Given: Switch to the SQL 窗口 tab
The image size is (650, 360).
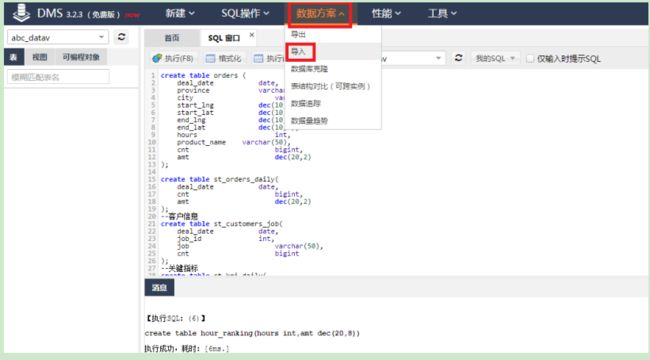Looking at the screenshot, I should coord(224,38).
